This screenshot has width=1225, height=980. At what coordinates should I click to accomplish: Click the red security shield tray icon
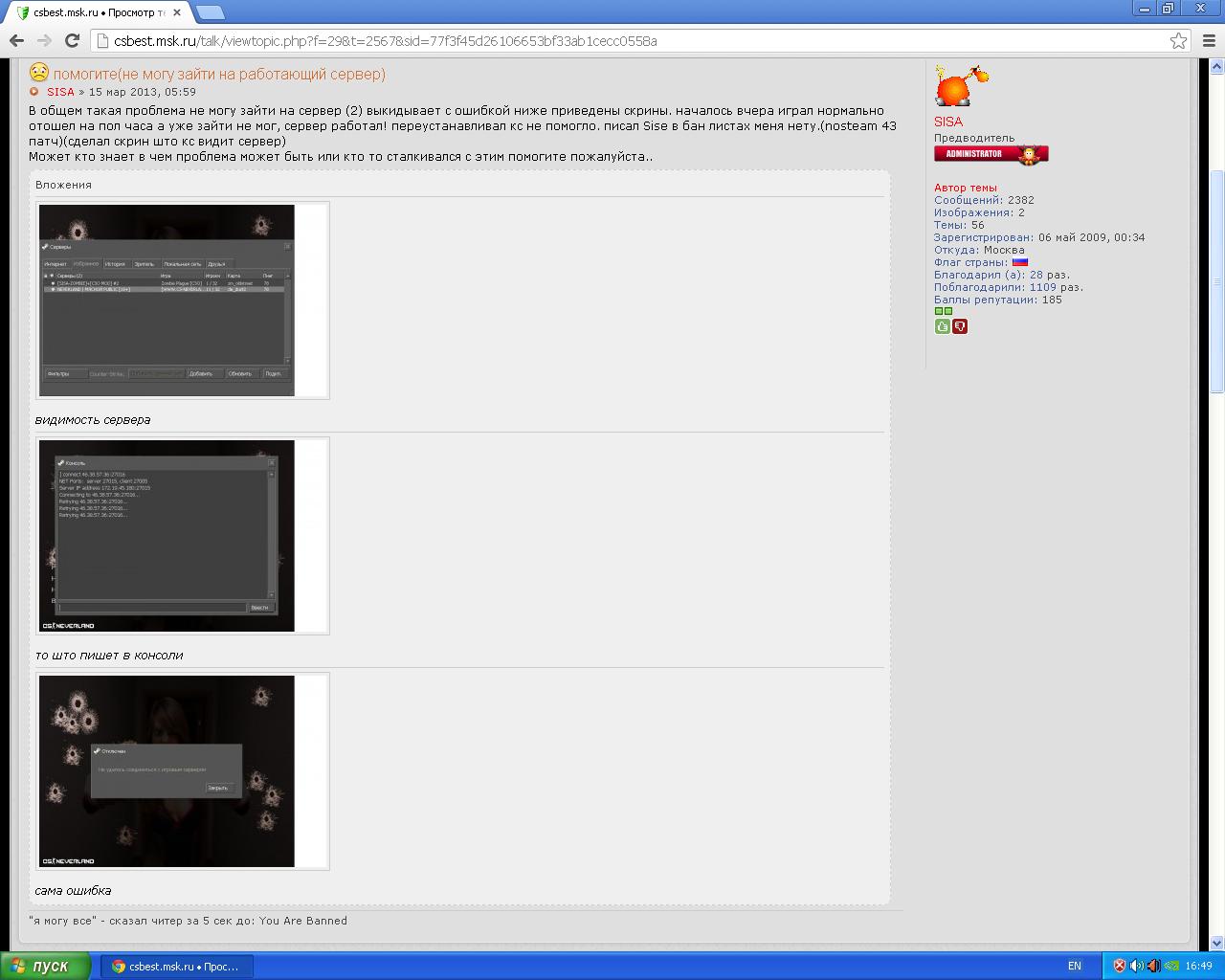click(x=1119, y=966)
